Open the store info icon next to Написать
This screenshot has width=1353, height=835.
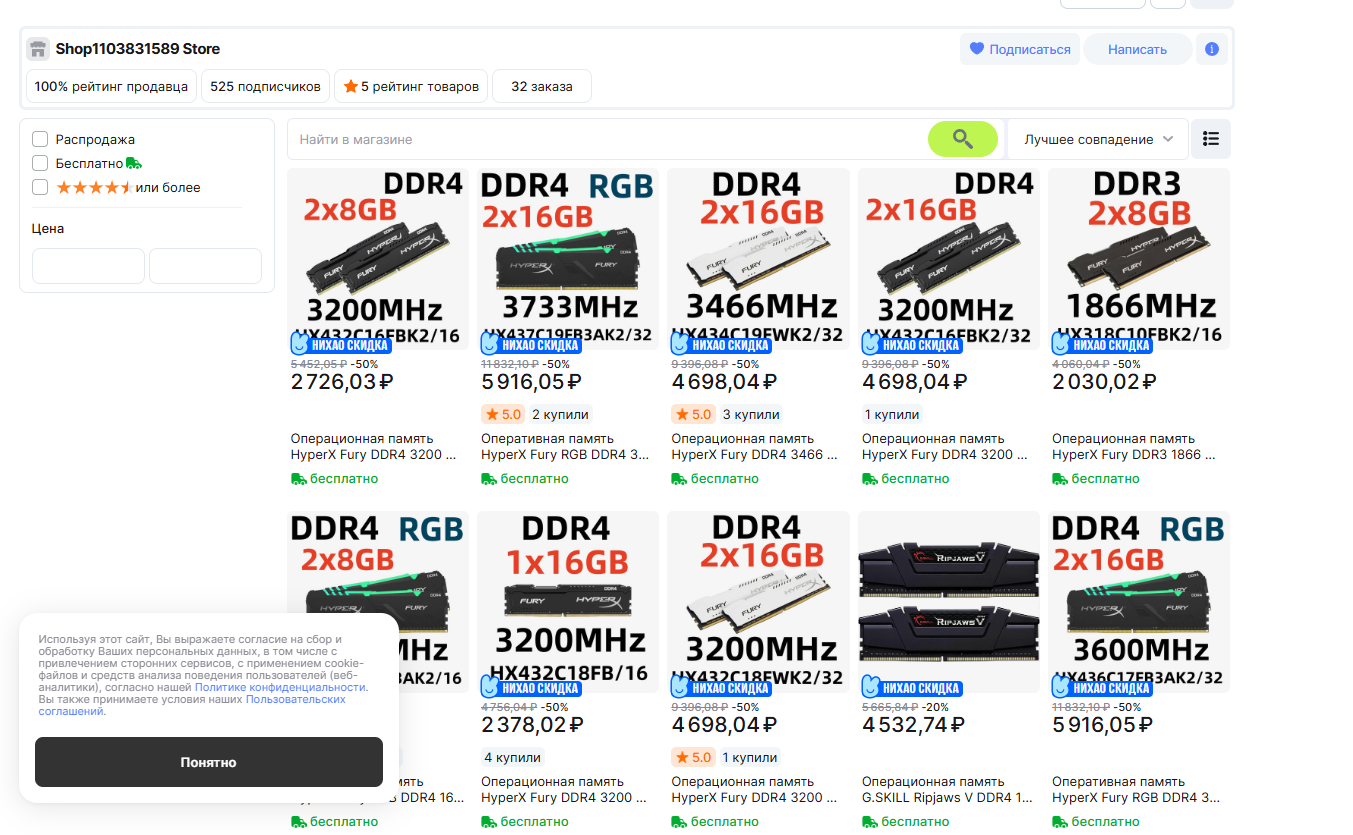coord(1212,49)
